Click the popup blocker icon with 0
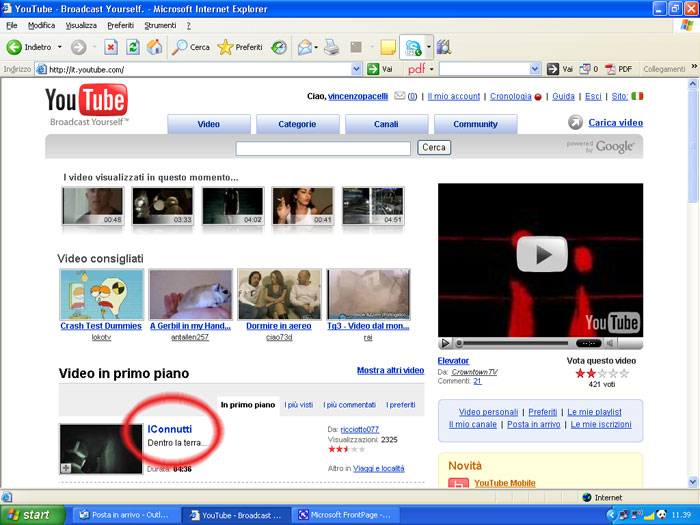The width and height of the screenshot is (700, 525). pyautogui.click(x=588, y=69)
